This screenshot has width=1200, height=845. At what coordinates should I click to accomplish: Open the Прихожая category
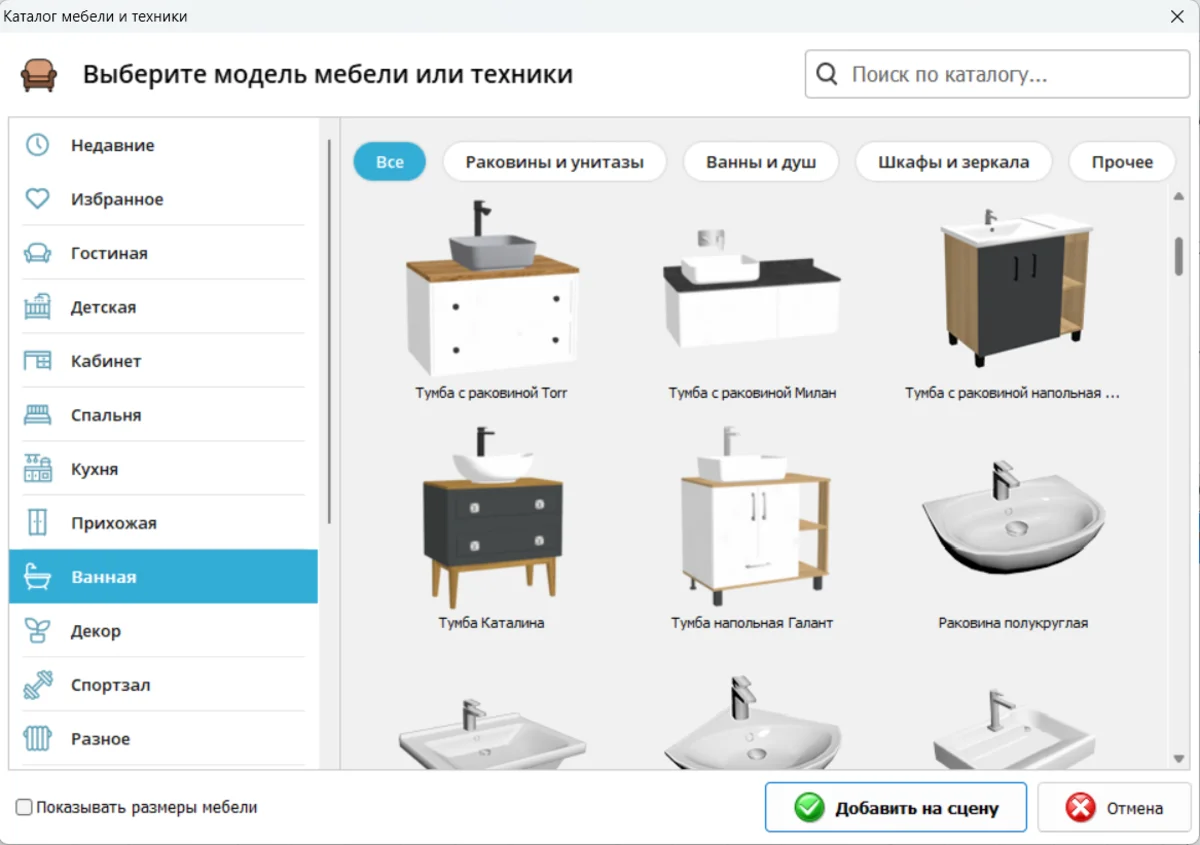pos(163,523)
